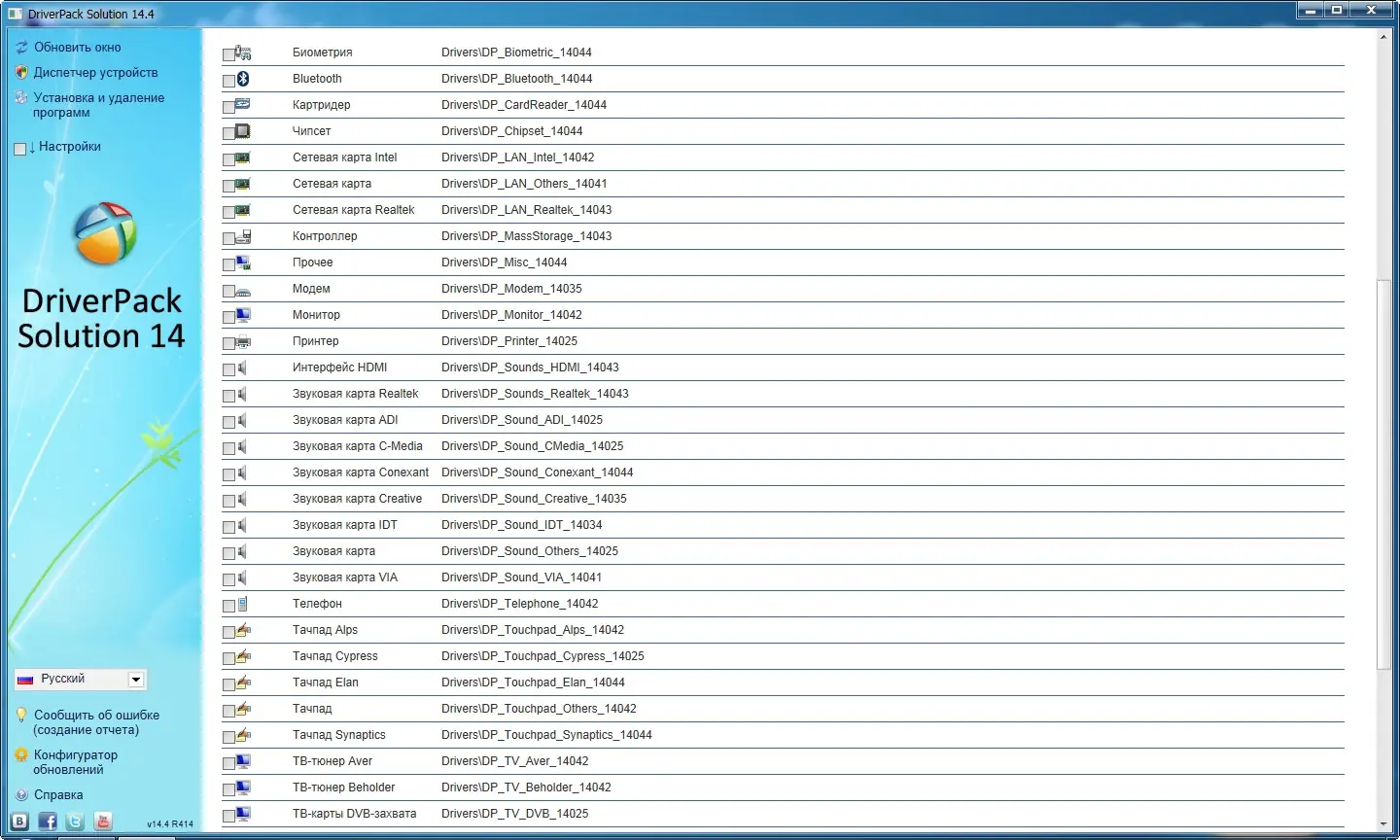
Task: Open the Facebook social link icon
Action: [x=48, y=822]
